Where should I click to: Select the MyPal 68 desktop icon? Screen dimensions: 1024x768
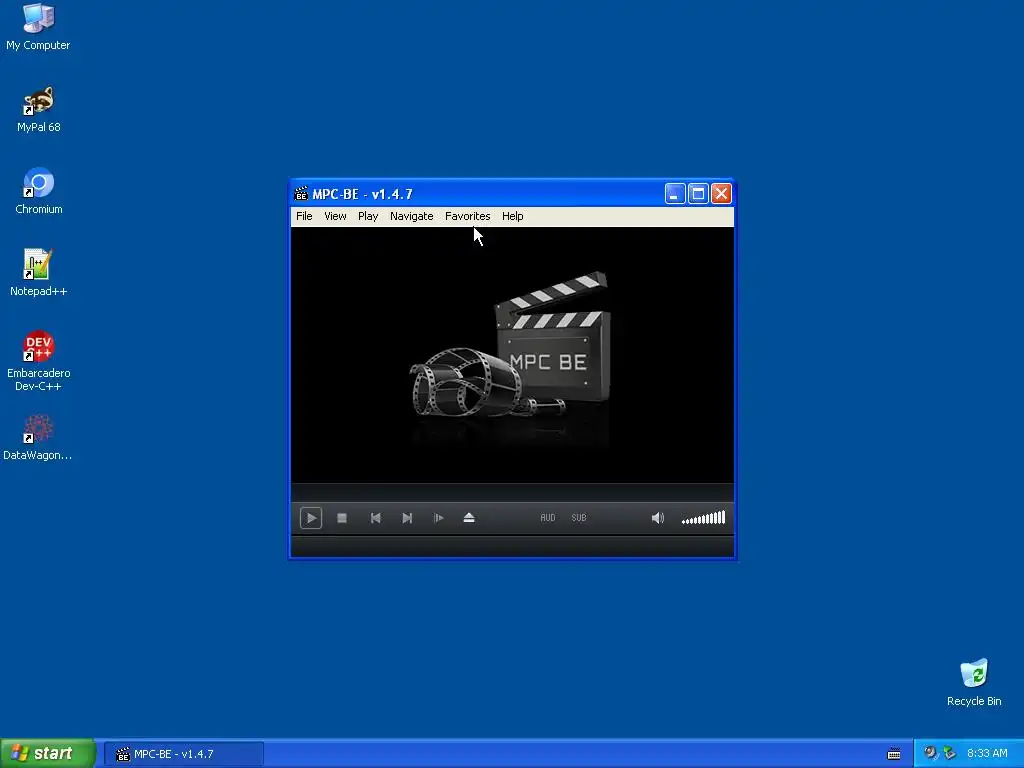pos(39,109)
